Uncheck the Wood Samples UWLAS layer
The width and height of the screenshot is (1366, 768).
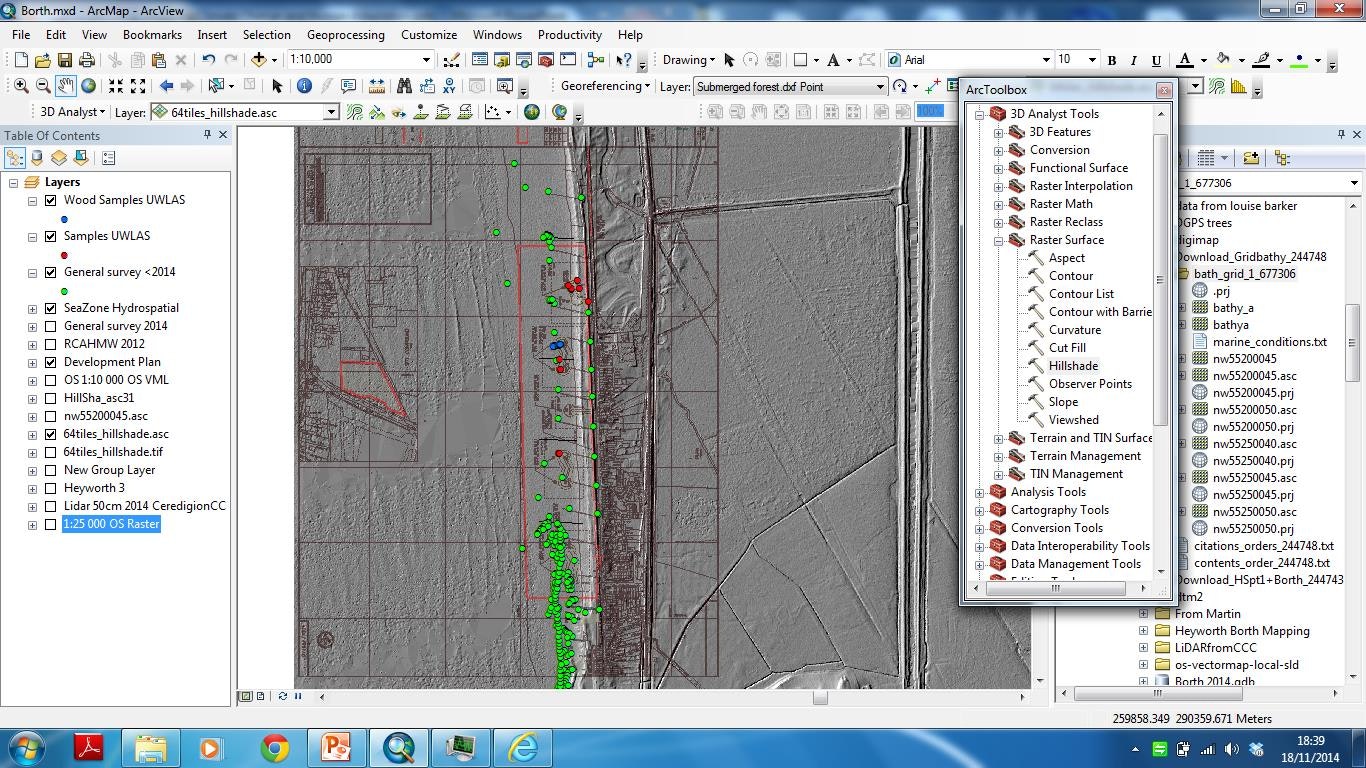tap(51, 200)
